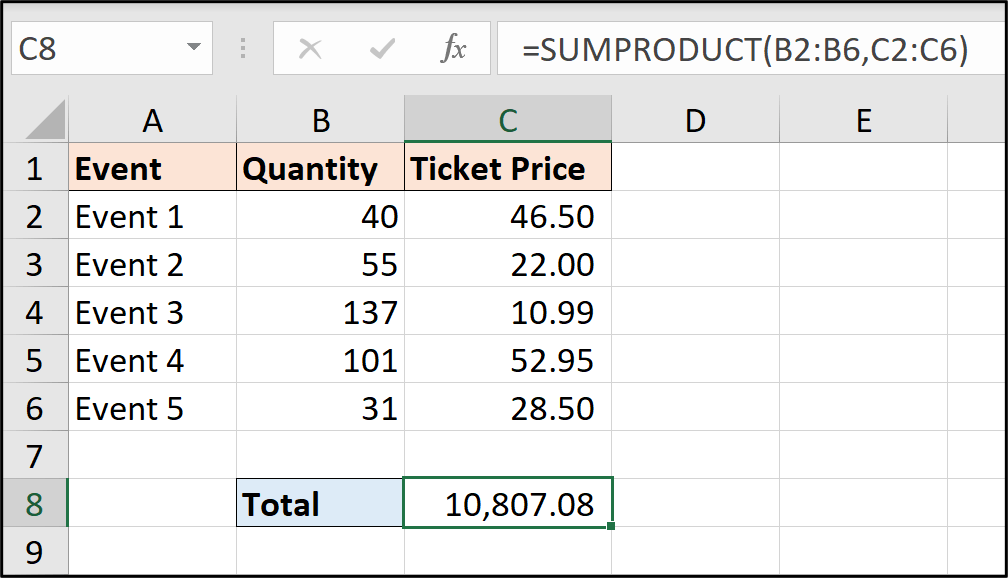
Task: Select column C header
Action: [507, 120]
